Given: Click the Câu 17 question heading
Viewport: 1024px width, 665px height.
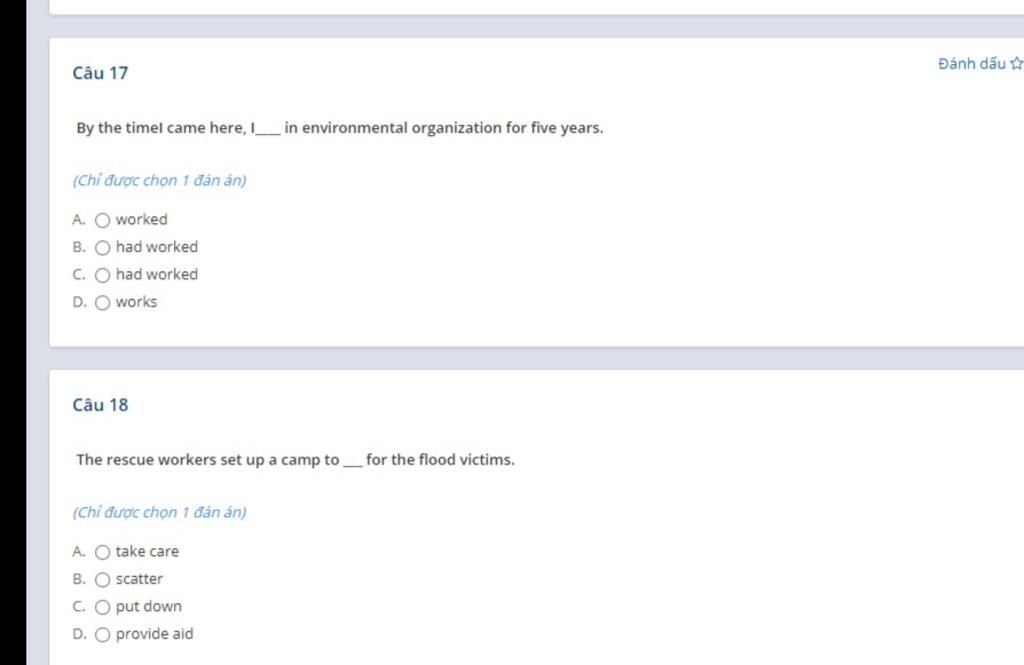Looking at the screenshot, I should [x=100, y=73].
